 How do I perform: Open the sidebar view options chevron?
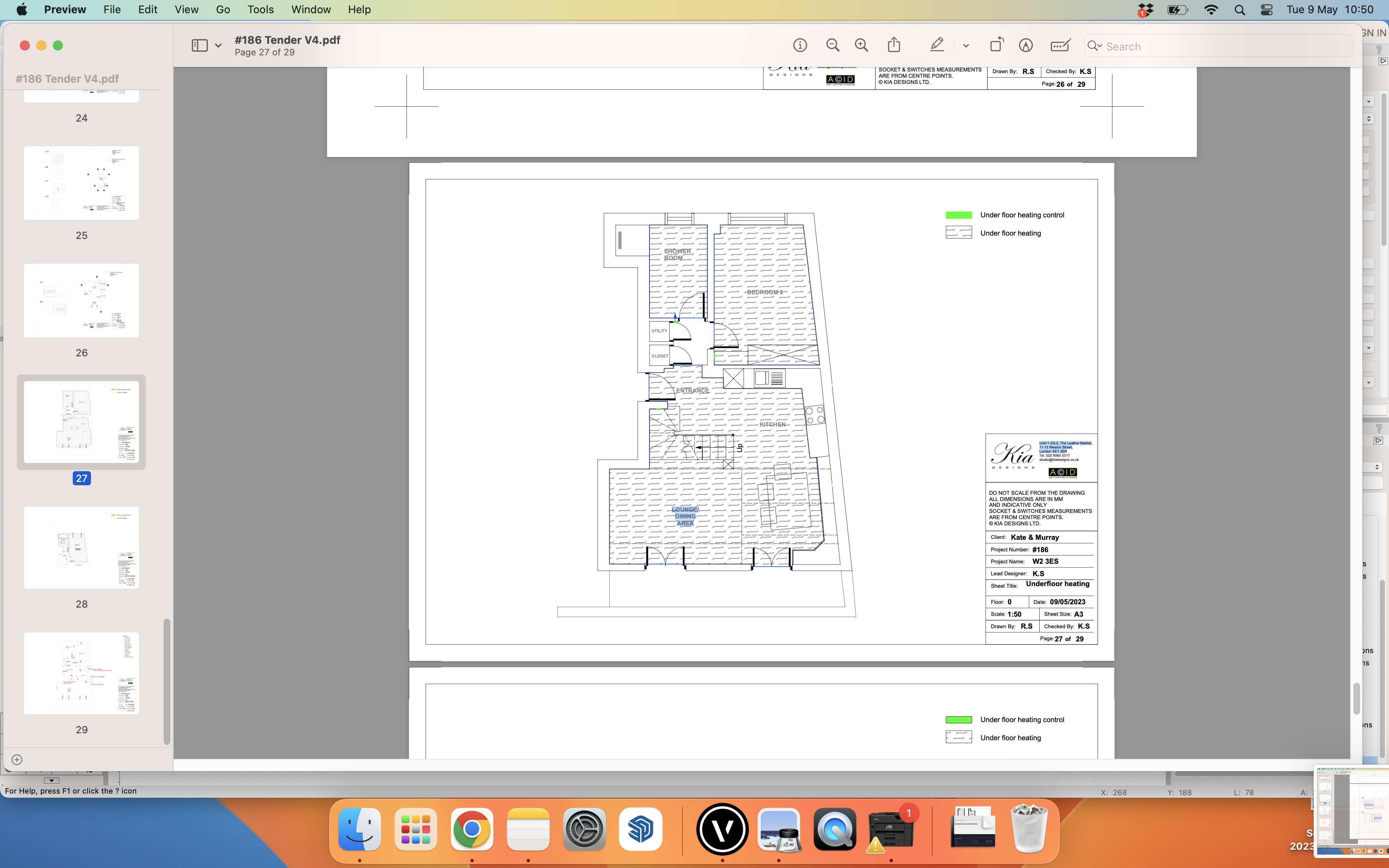pos(218,45)
